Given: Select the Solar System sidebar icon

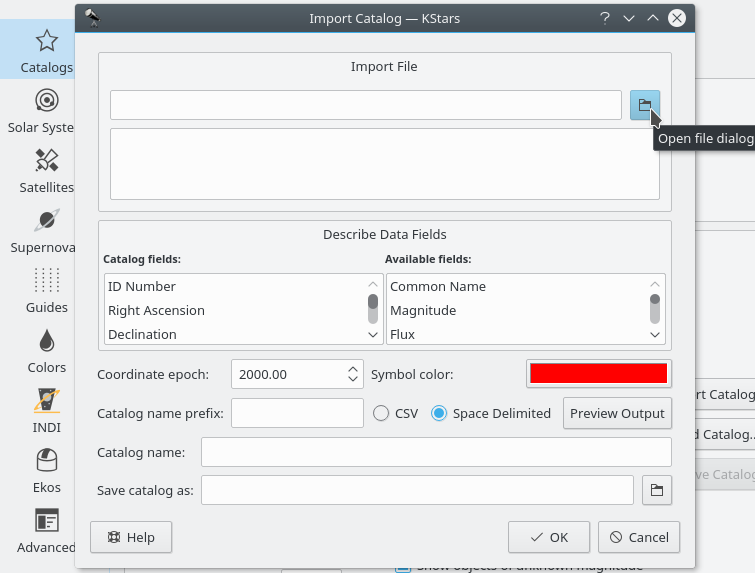Looking at the screenshot, I should tap(45, 110).
